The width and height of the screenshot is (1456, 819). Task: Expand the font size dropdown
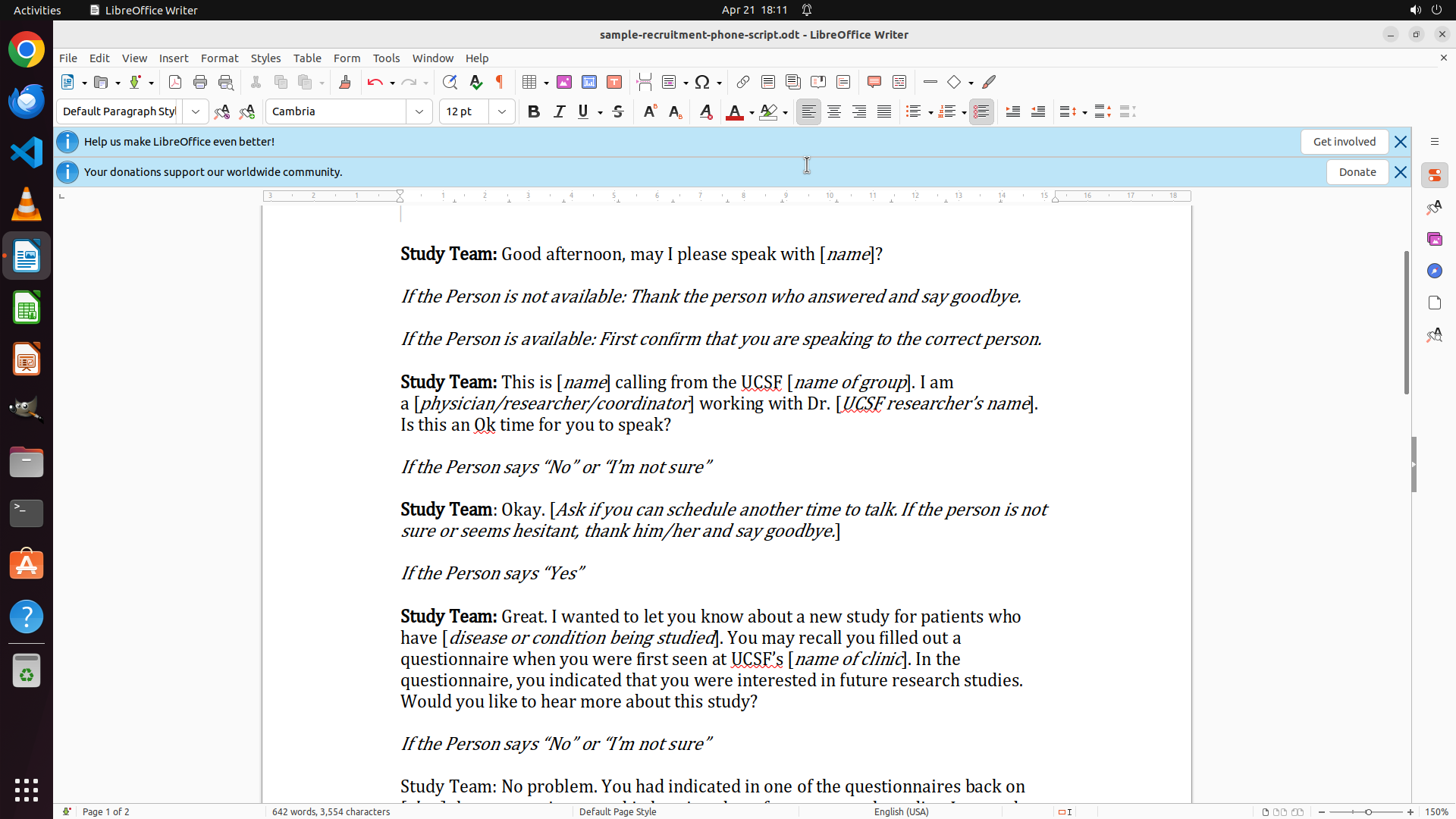(x=502, y=111)
